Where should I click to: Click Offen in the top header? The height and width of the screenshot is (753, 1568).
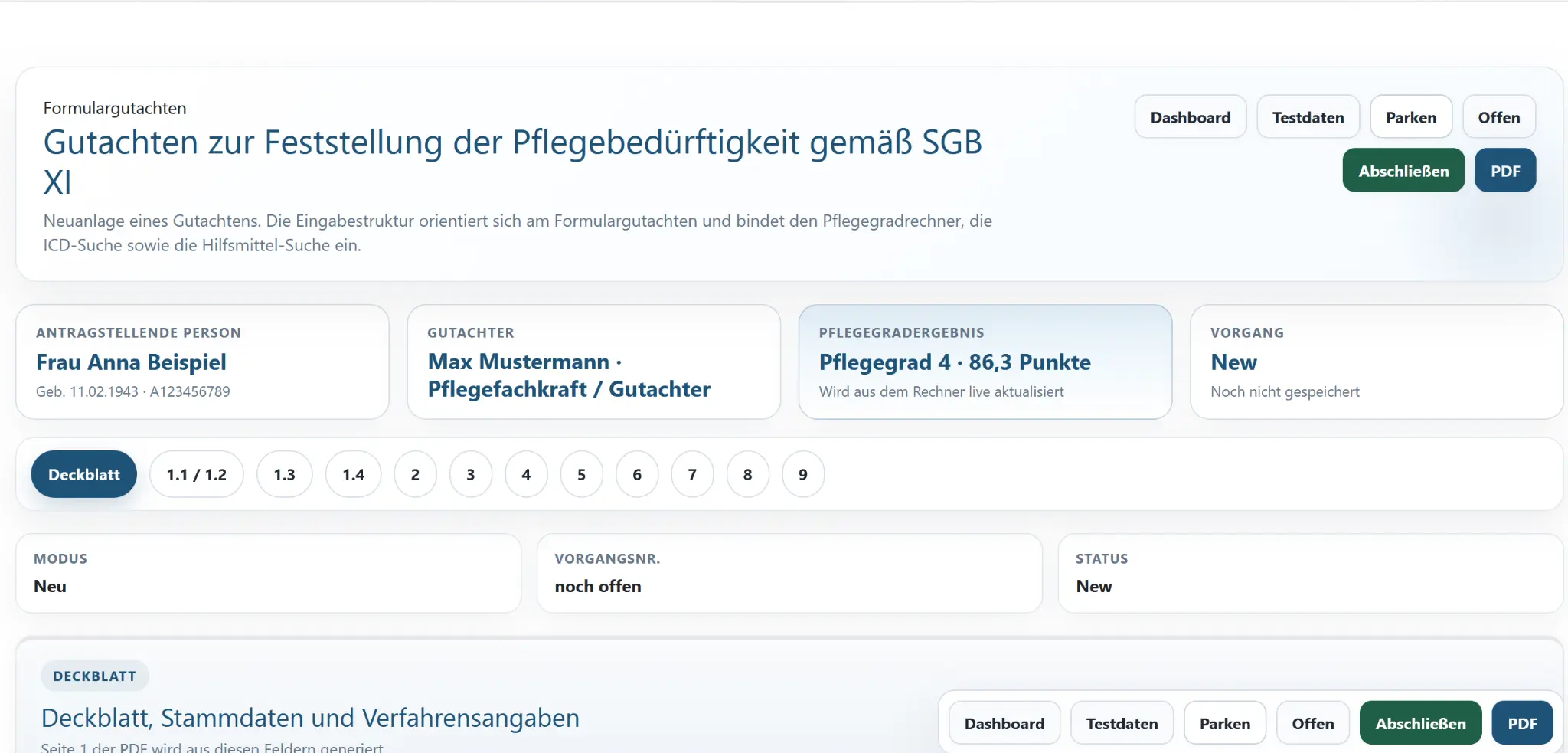[1499, 117]
